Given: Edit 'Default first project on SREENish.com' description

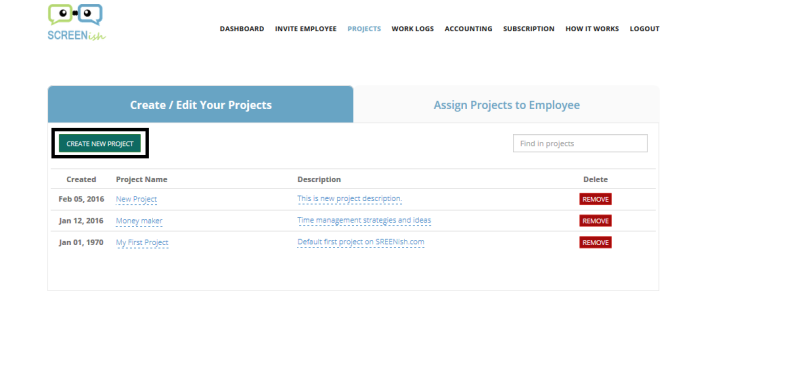Looking at the screenshot, I should [361, 242].
